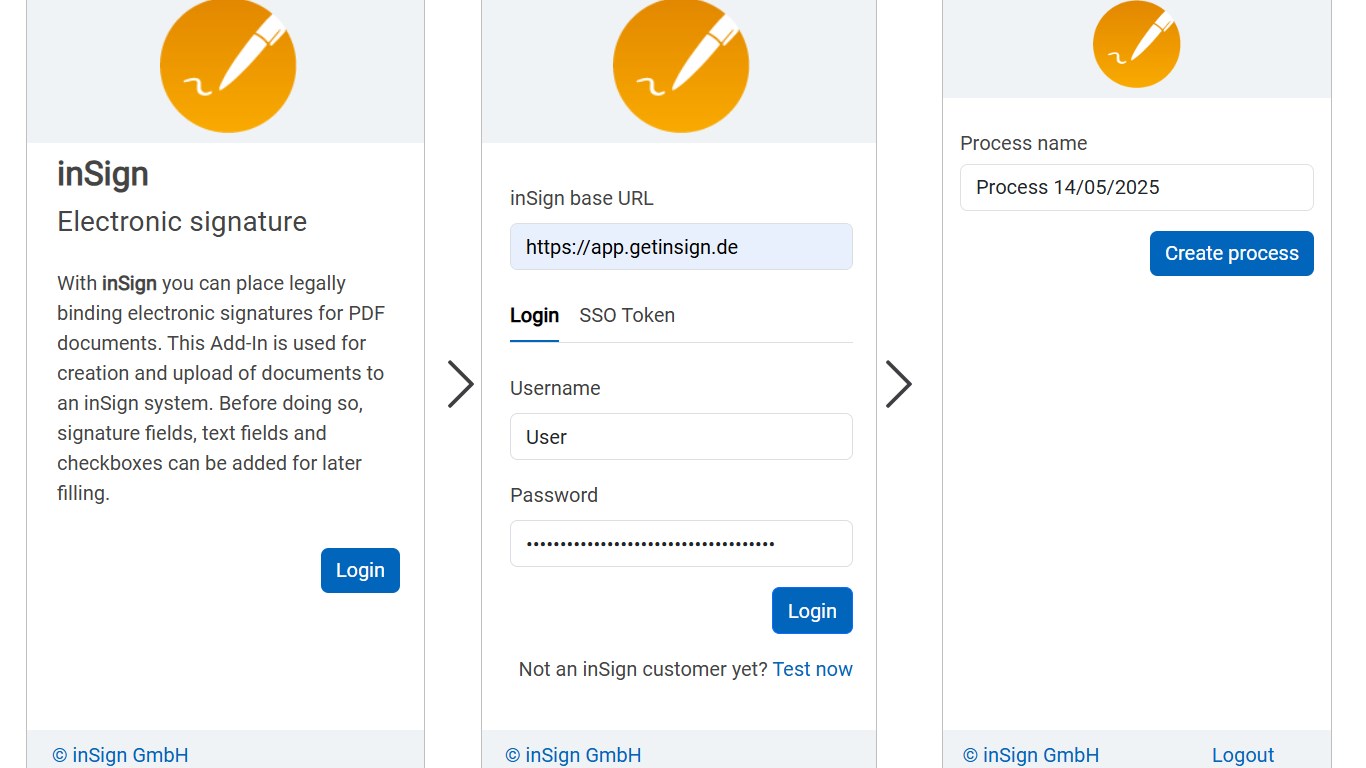Focus the Process name text field
Screen dimensions: 1366x768
1136,188
